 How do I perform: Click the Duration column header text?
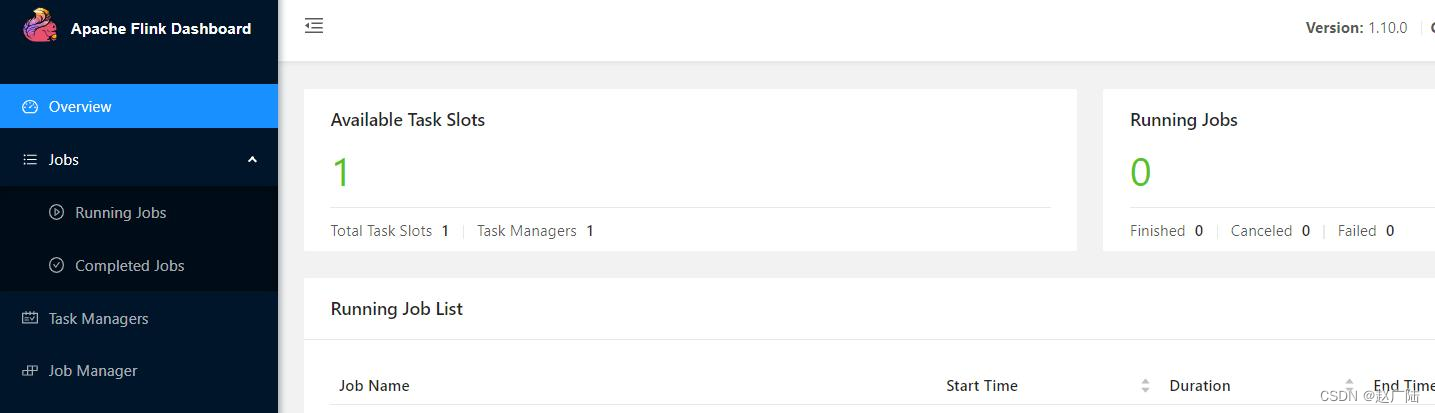(x=1200, y=386)
